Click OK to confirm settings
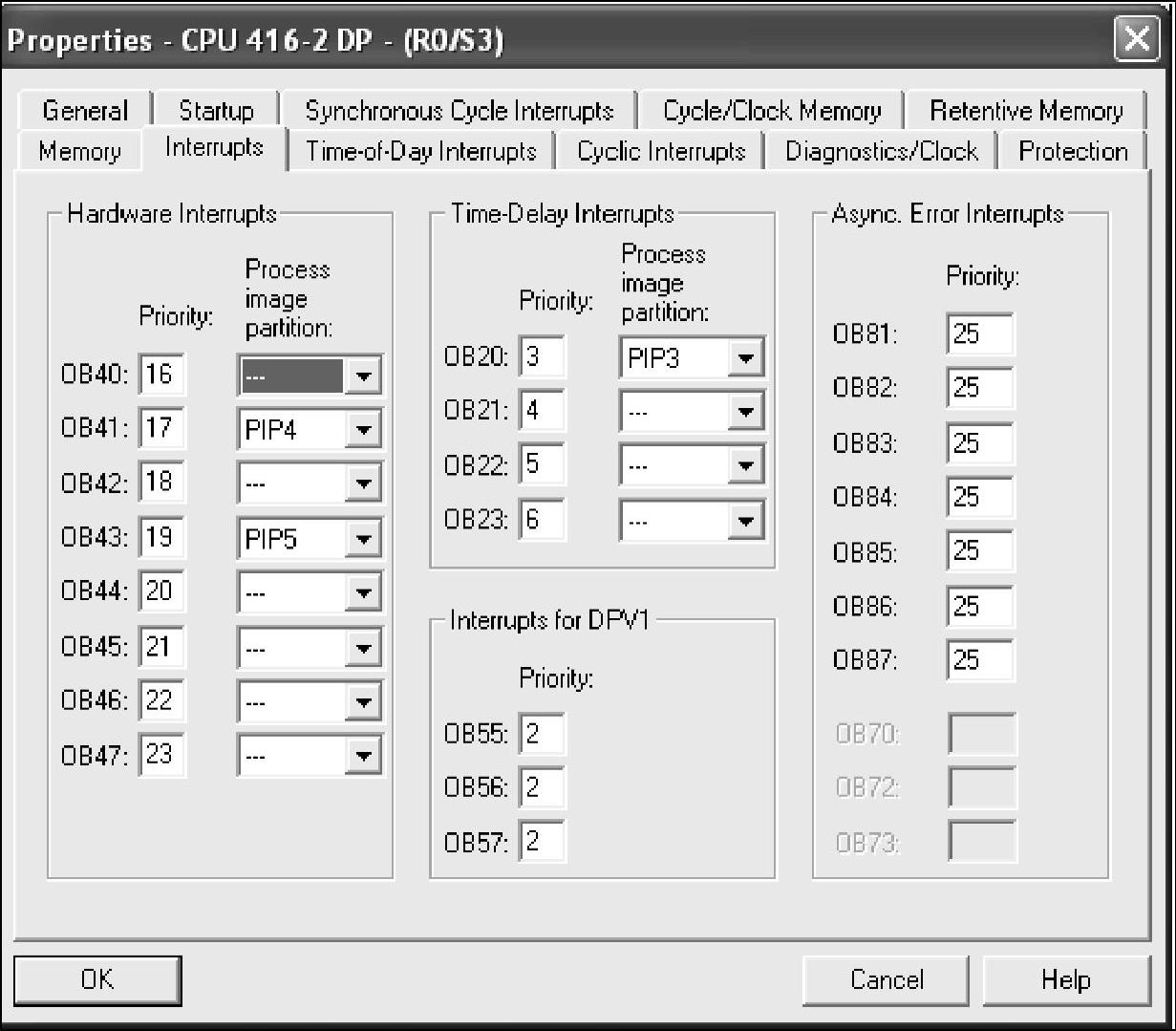The image size is (1176, 1031). click(x=97, y=979)
